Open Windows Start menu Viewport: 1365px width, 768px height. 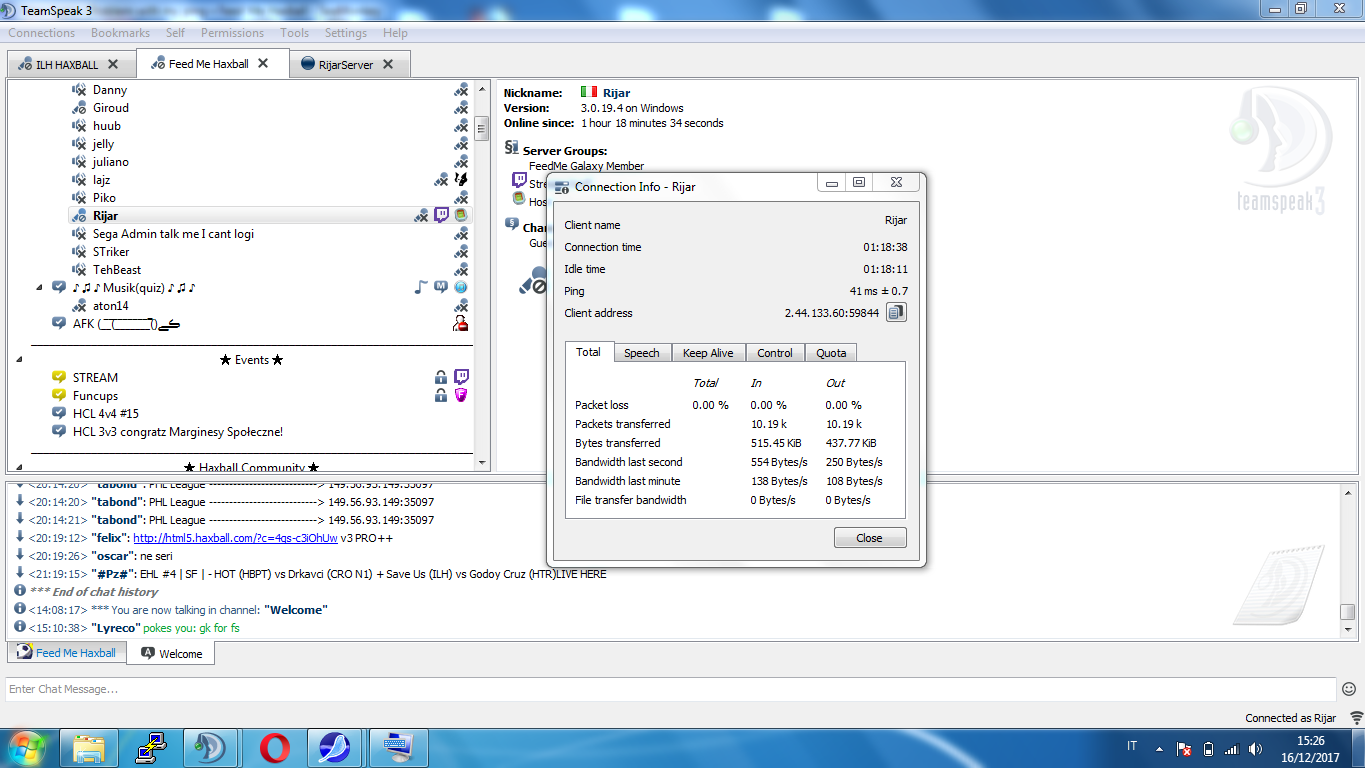point(27,747)
